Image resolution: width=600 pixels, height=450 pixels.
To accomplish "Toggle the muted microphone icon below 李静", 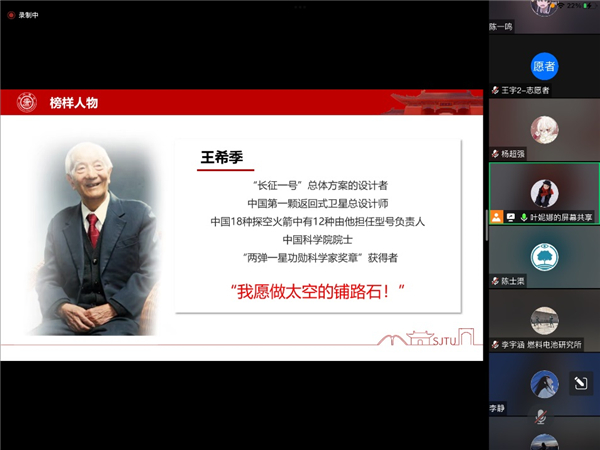I will [541, 415].
